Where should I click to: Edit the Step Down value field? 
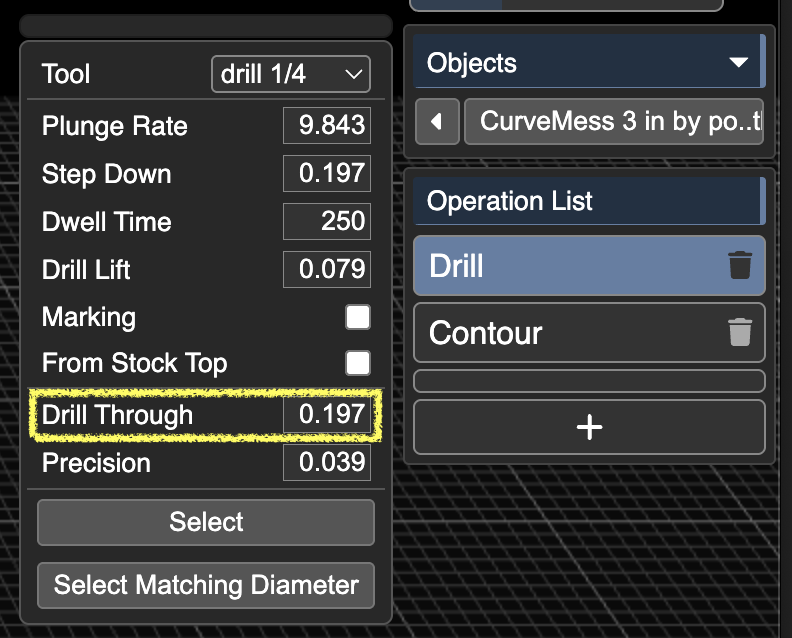point(326,174)
